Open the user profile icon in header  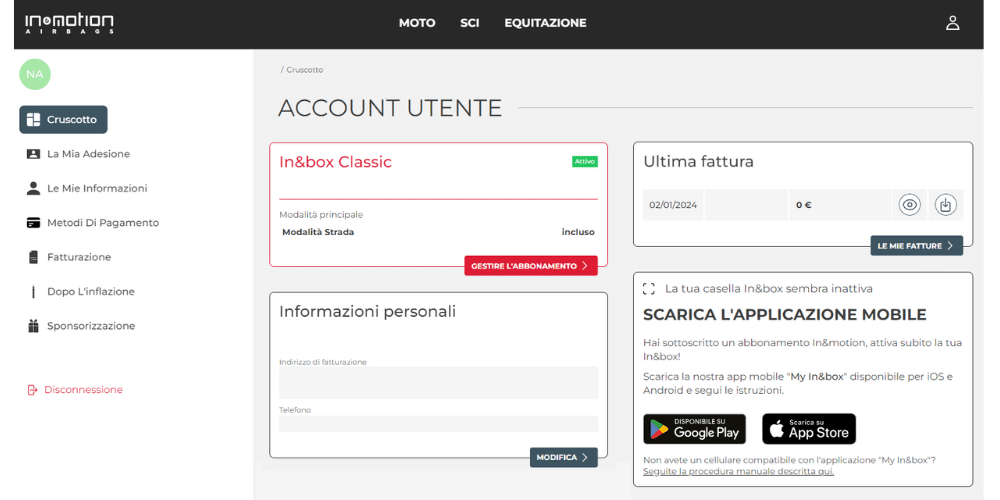pyautogui.click(x=952, y=24)
